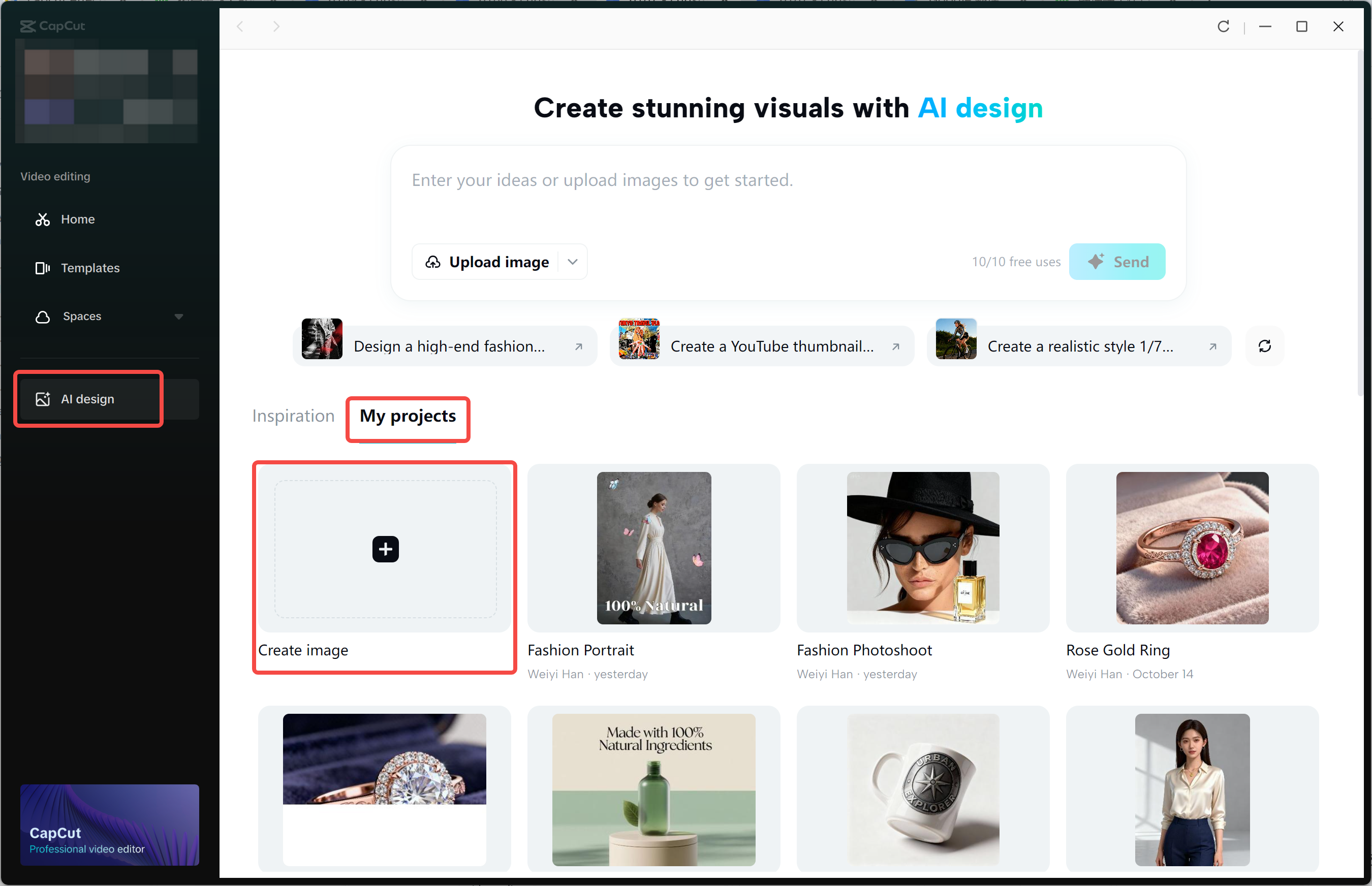Open the Upload image dropdown options
The height and width of the screenshot is (886, 1372).
click(x=572, y=262)
